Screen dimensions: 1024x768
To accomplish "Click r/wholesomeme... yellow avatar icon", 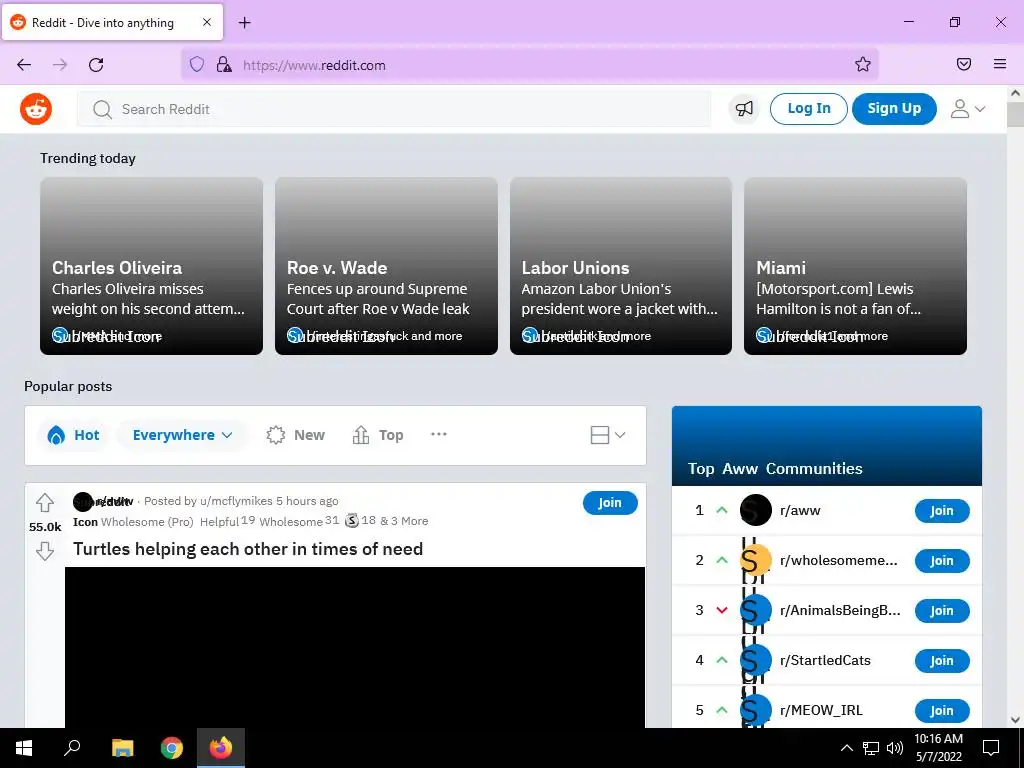I will (x=756, y=560).
